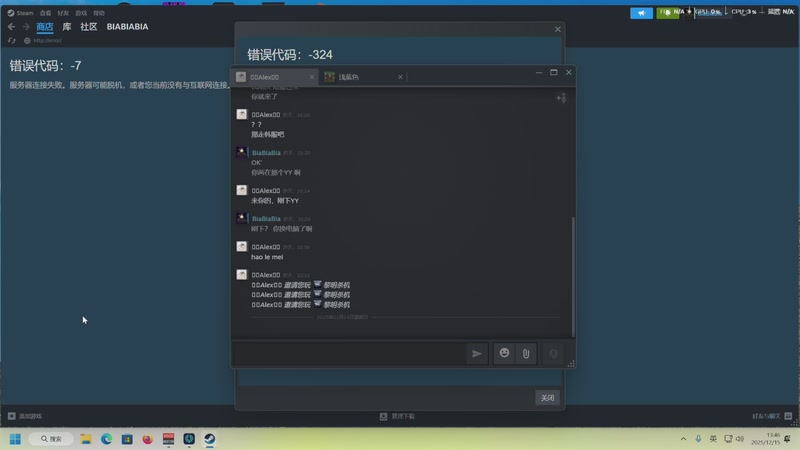800x450 pixels.
Task: Click the taskbar search box
Action: tap(51, 439)
